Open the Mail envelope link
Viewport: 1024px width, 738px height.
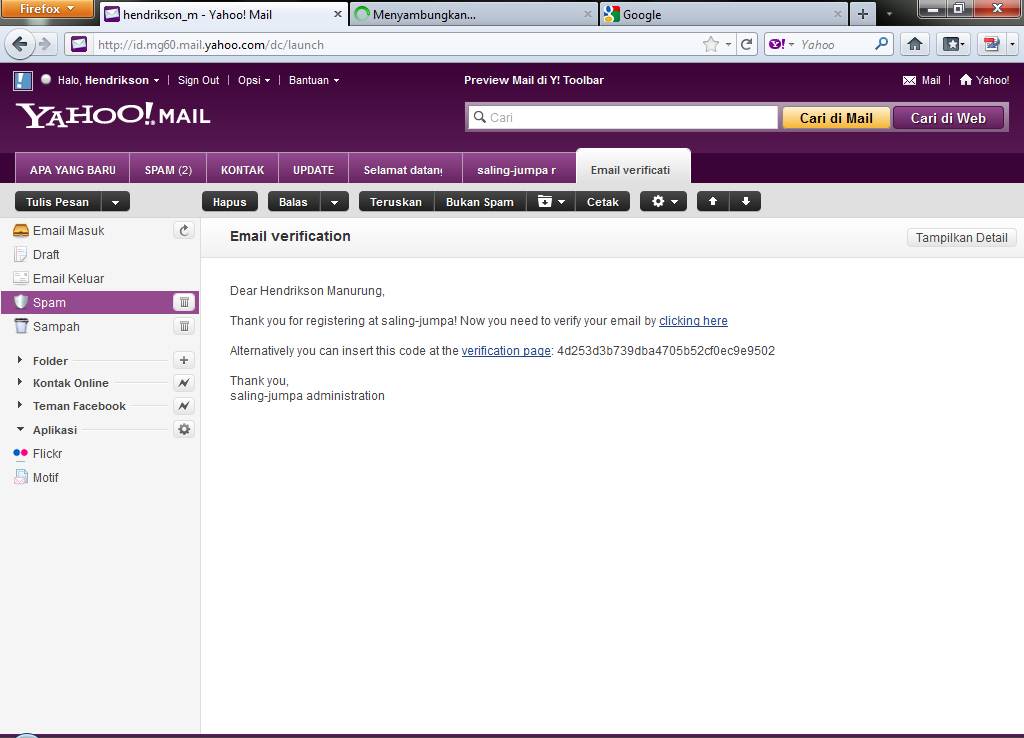pyautogui.click(x=921, y=80)
